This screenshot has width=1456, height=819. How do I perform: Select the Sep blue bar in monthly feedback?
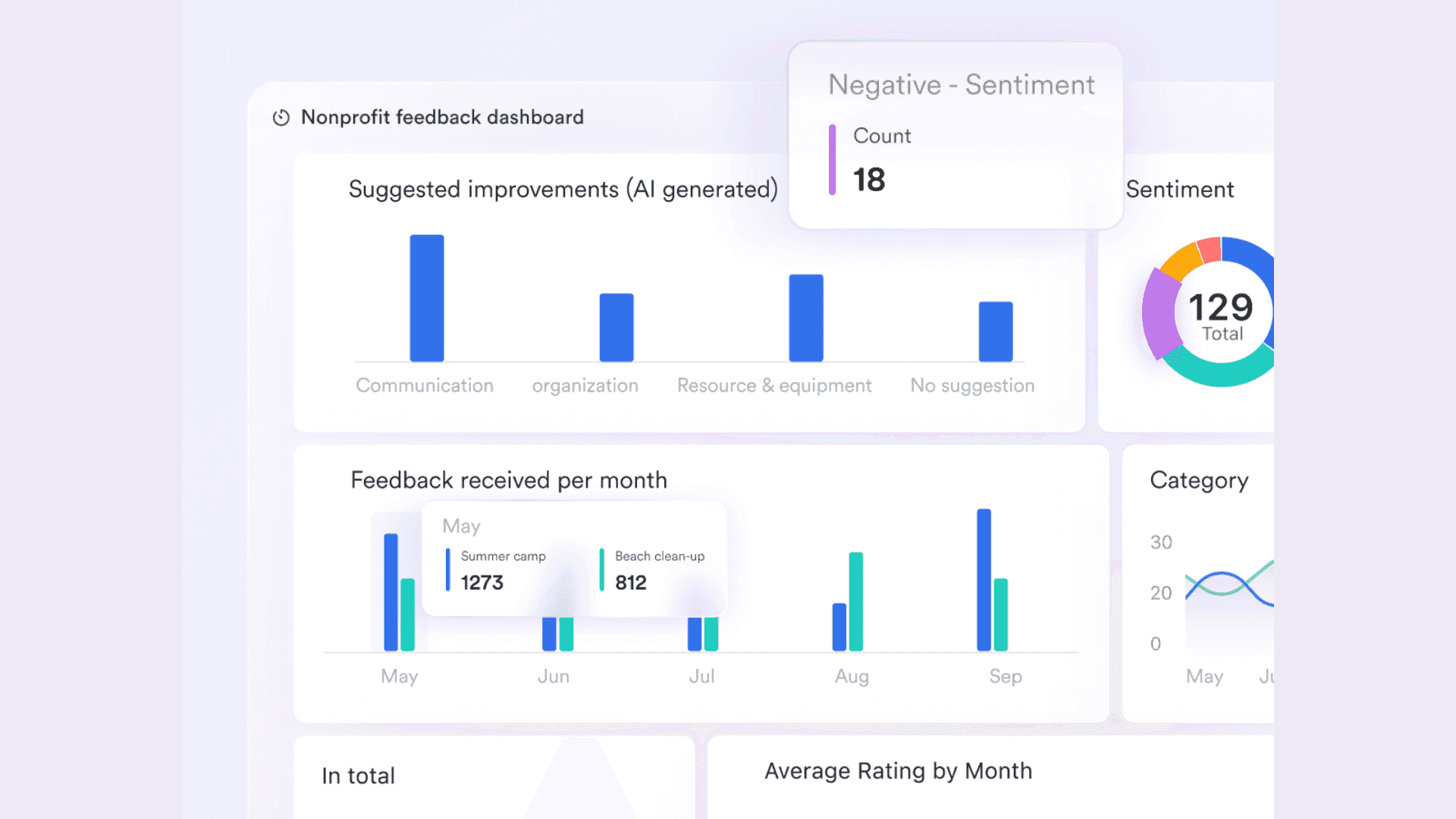985,580
